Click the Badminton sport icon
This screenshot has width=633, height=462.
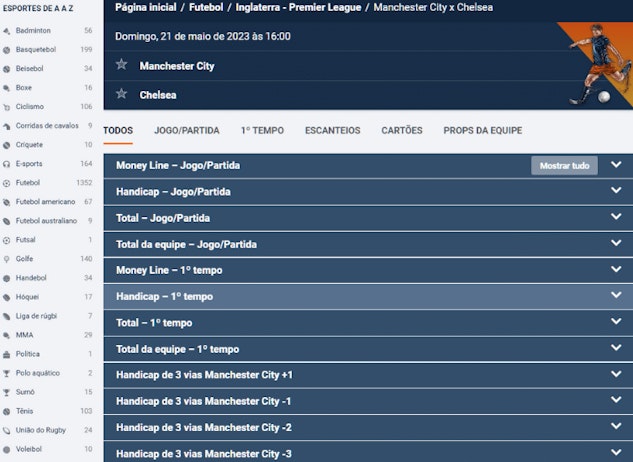tap(7, 31)
